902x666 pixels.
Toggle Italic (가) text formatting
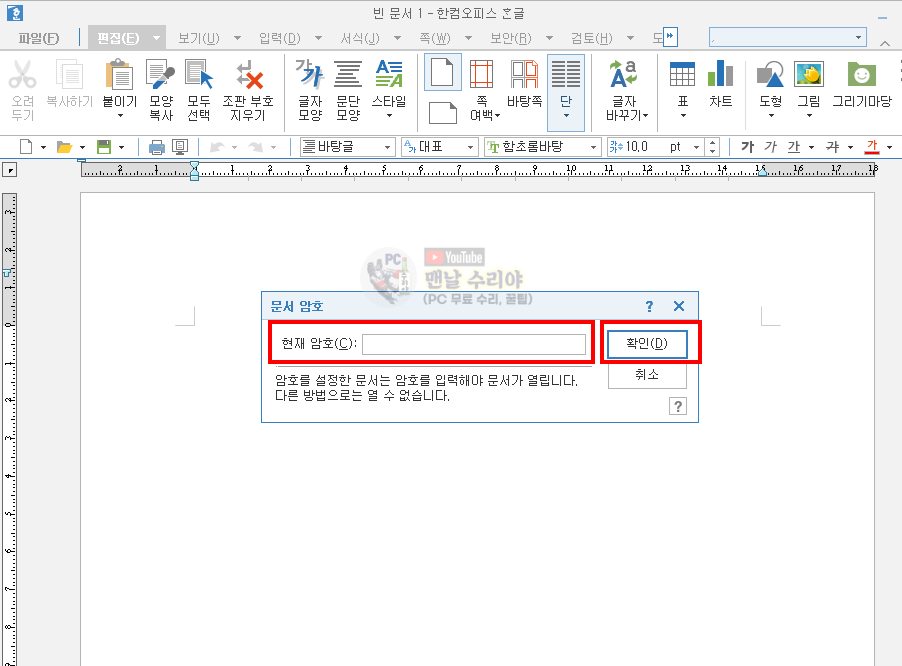770,147
